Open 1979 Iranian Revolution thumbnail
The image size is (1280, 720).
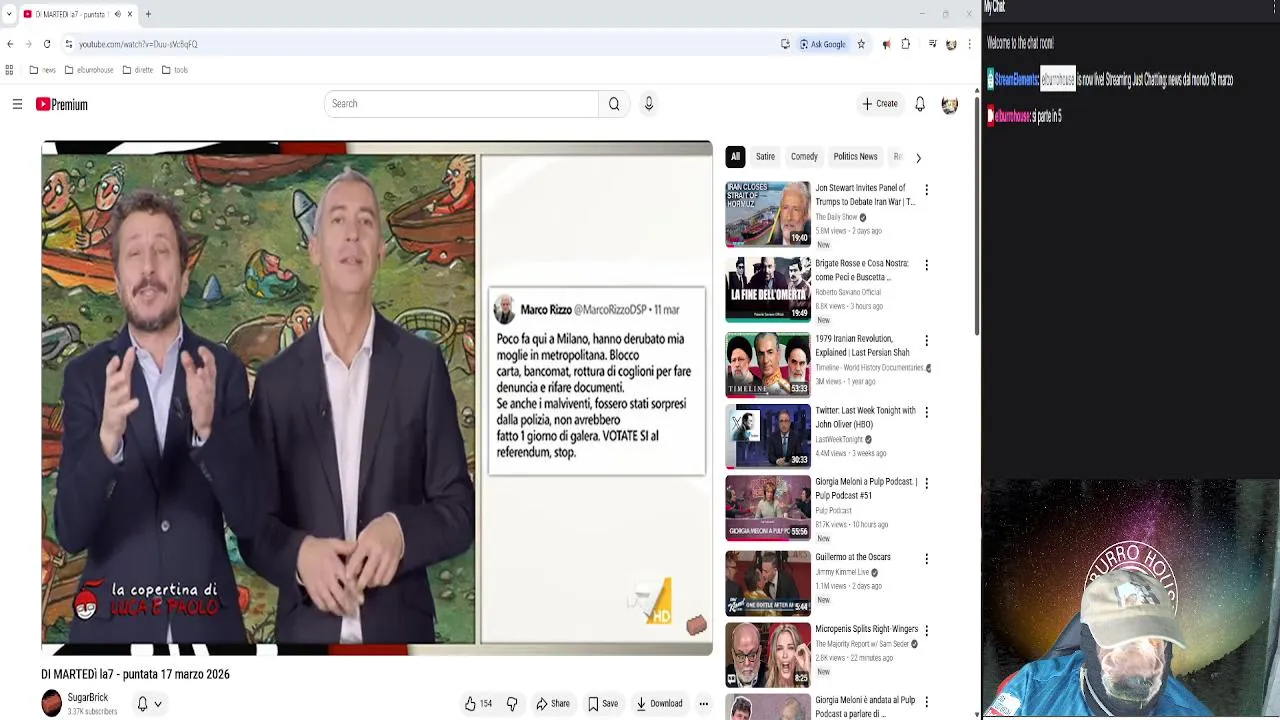[768, 365]
